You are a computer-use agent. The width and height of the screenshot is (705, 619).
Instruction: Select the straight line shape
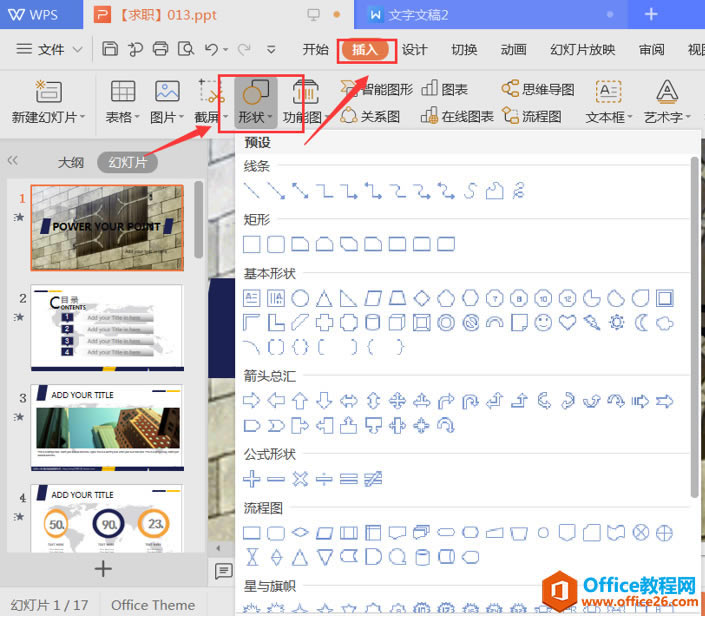(253, 190)
